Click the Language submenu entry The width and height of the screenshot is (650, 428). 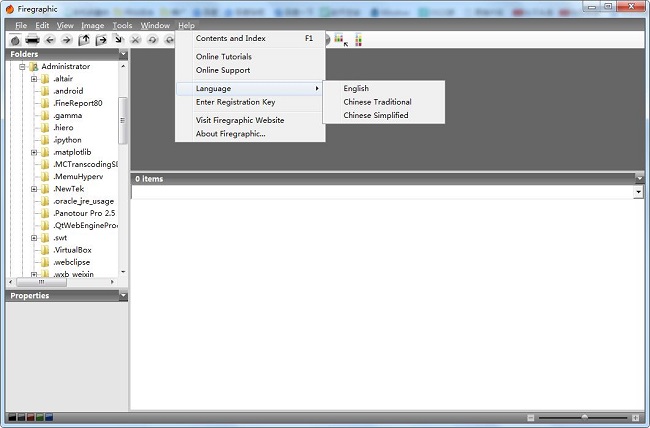[x=249, y=88]
